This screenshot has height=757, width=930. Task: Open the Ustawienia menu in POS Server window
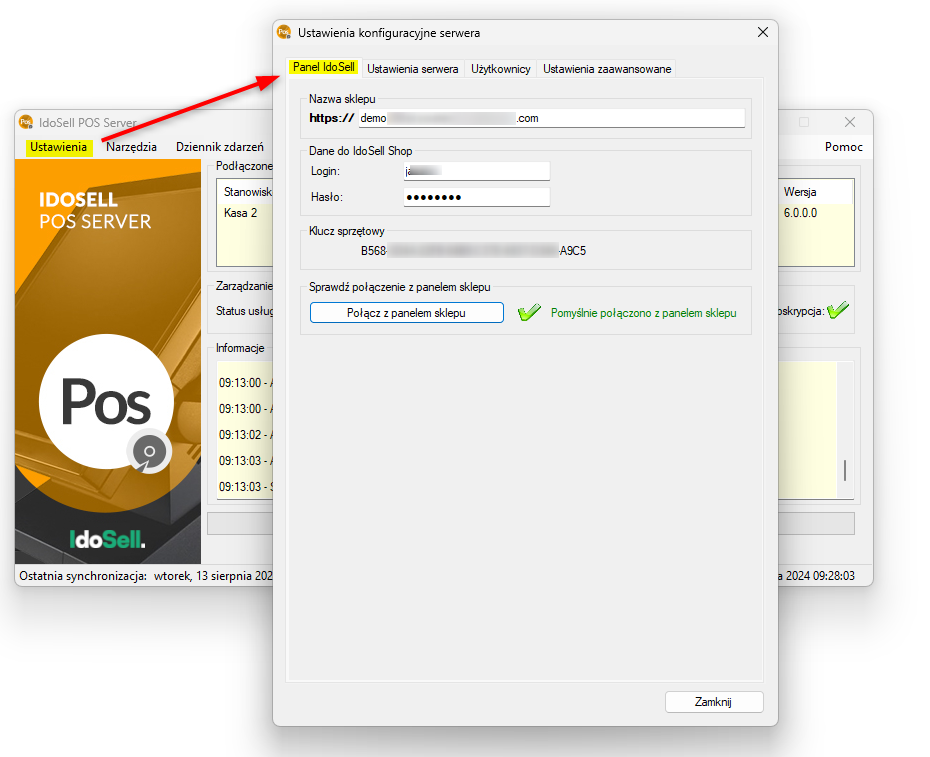59,147
